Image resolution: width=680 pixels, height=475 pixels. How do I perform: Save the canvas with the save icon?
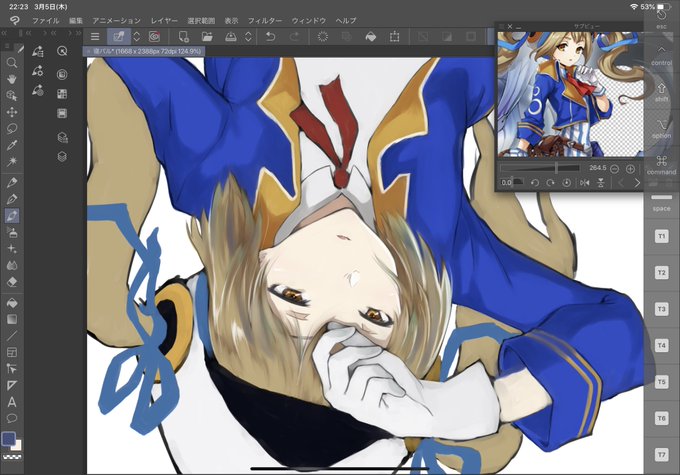tap(231, 36)
